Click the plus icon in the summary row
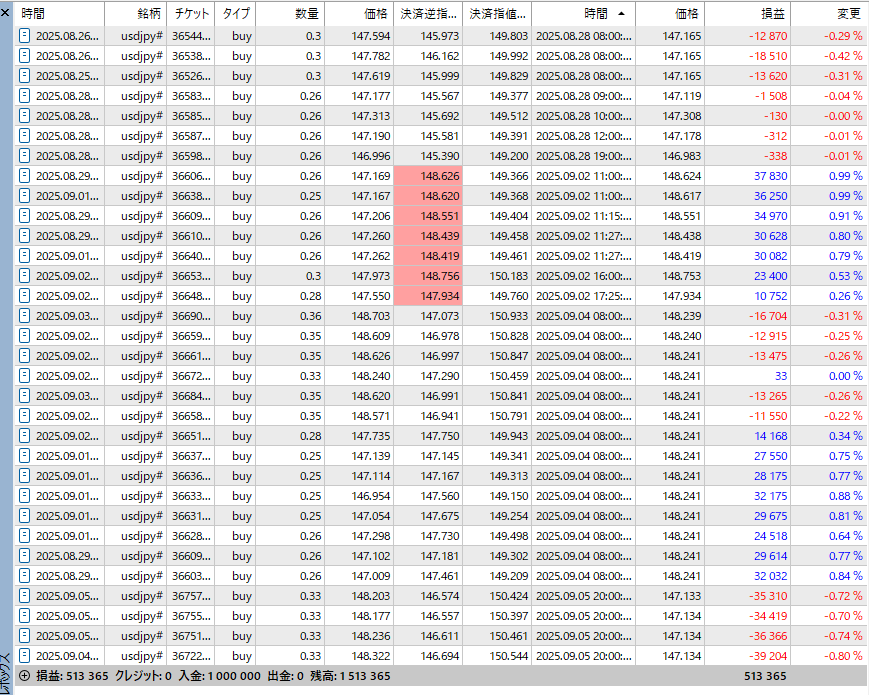The height and width of the screenshot is (695, 869). (x=24, y=676)
